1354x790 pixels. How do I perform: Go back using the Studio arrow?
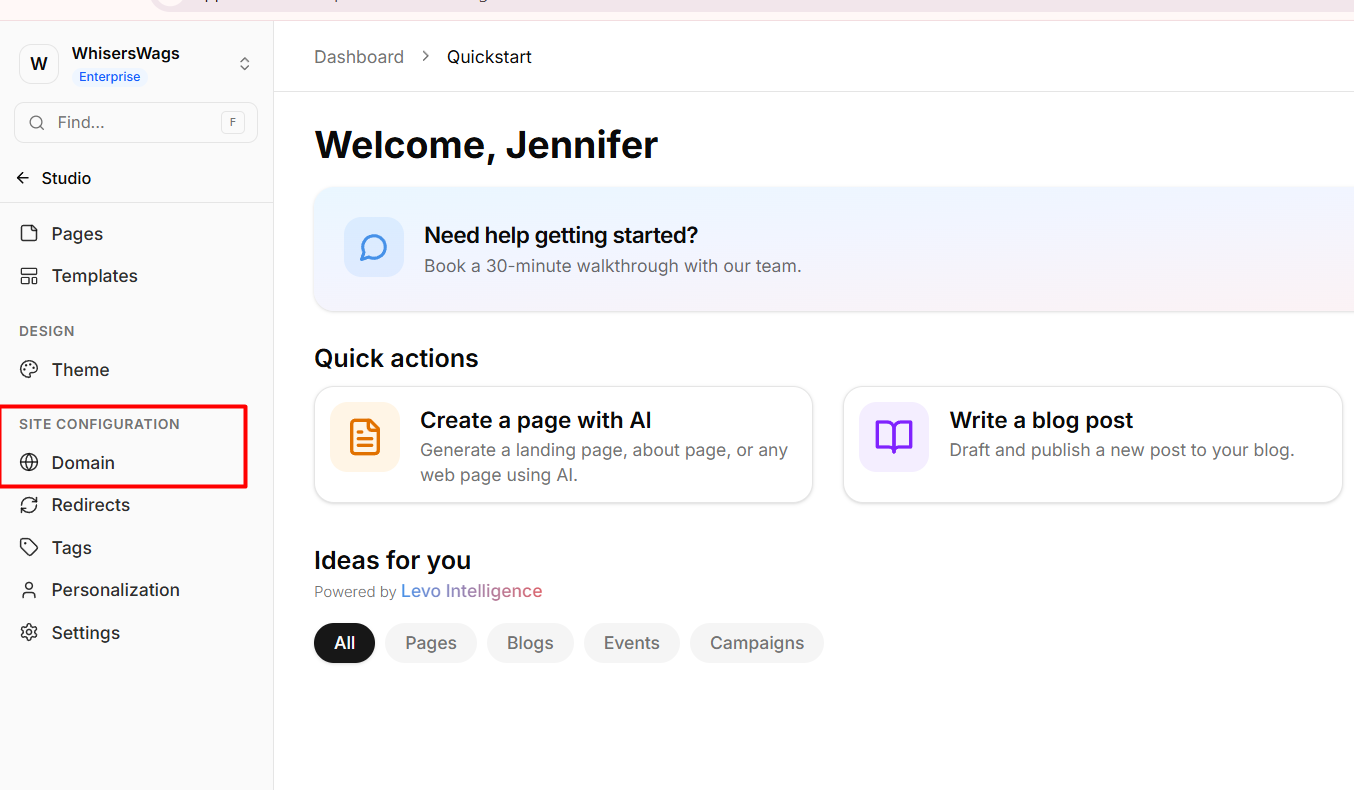click(x=23, y=178)
